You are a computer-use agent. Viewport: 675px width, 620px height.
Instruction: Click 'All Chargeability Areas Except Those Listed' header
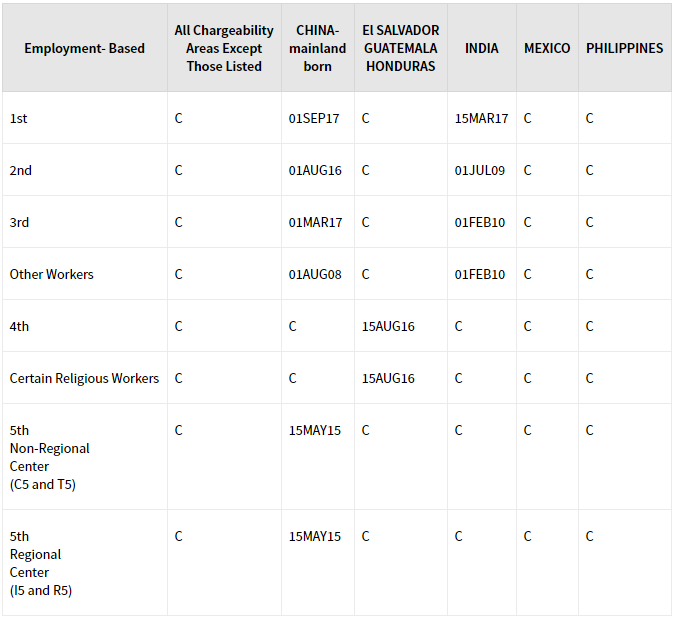coord(224,48)
